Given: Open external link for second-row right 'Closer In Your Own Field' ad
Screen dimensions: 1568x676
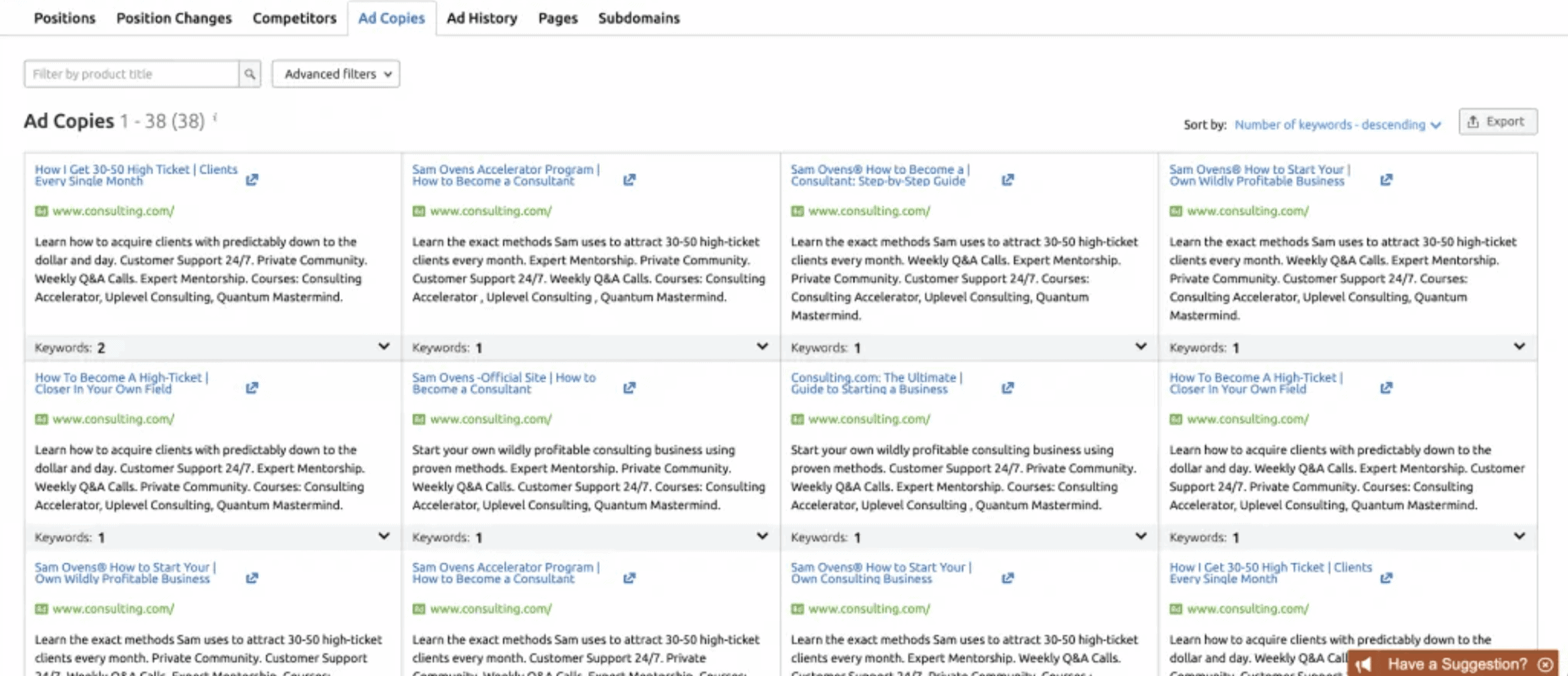Looking at the screenshot, I should tap(1386, 388).
